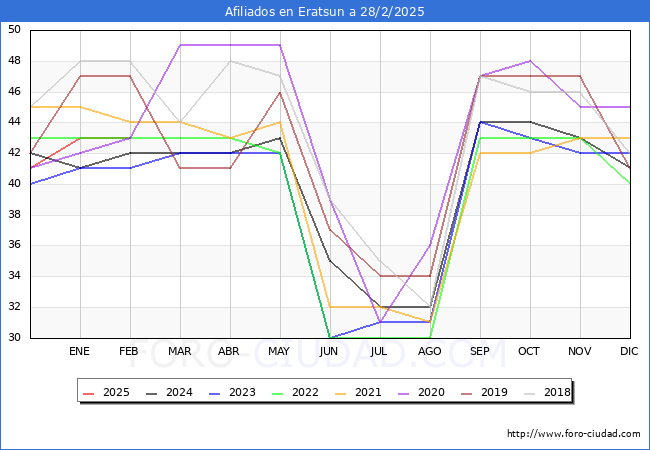Image resolution: width=650 pixels, height=450 pixels.
Task: Click the green 2022 legend color line
Action: pos(278,393)
